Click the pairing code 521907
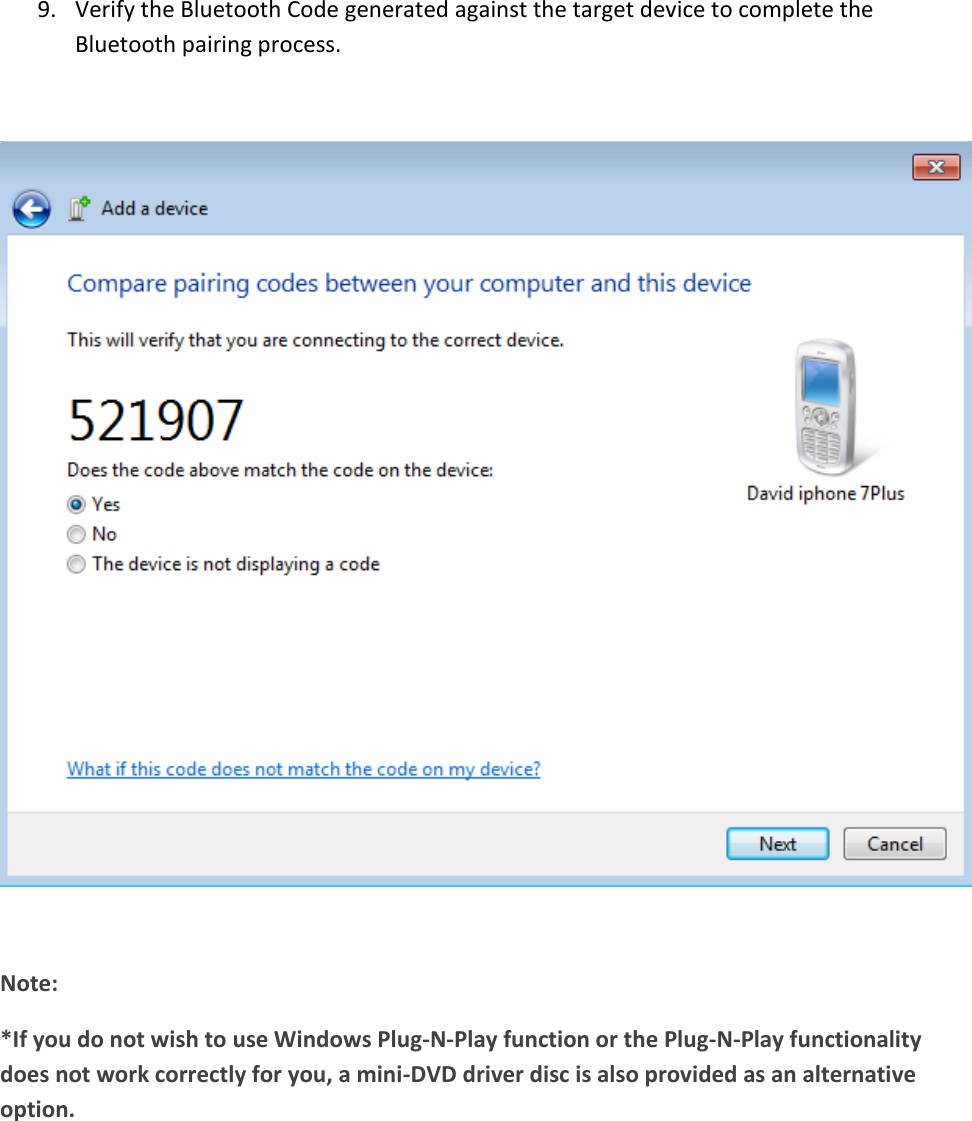This screenshot has width=972, height=1121. pyautogui.click(x=155, y=418)
